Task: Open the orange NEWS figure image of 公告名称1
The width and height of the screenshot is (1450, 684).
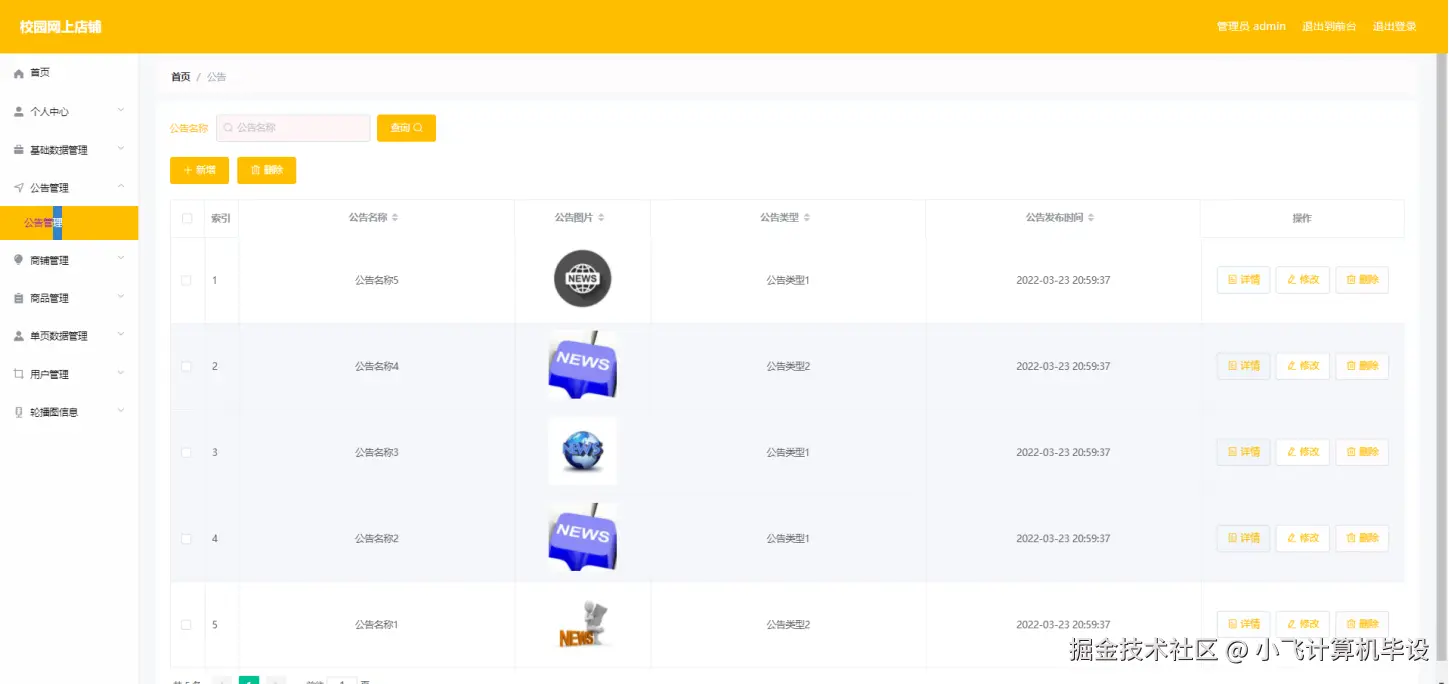Action: tap(583, 624)
